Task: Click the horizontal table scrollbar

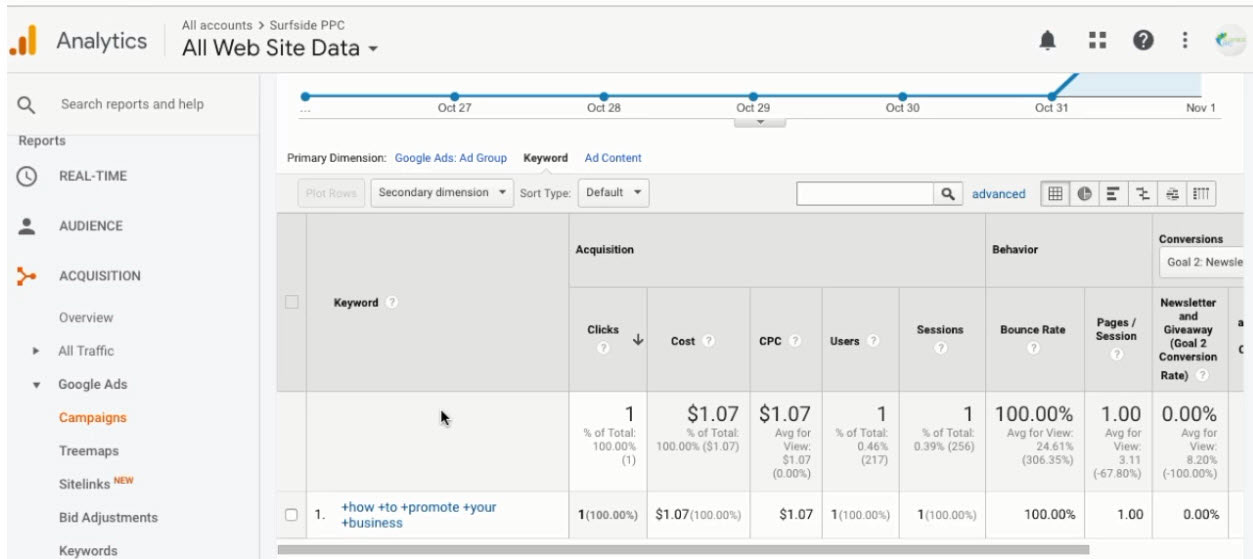Action: 683,549
